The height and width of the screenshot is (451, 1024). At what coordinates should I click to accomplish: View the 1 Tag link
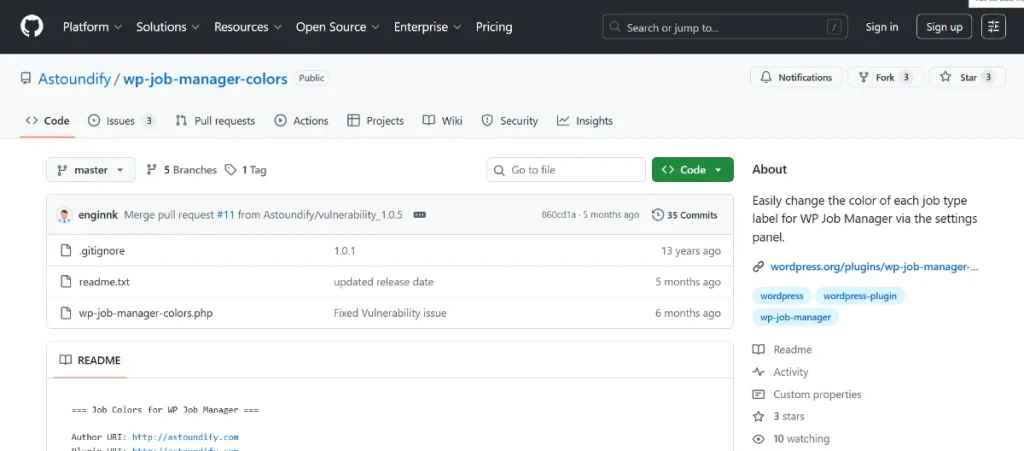pos(246,170)
